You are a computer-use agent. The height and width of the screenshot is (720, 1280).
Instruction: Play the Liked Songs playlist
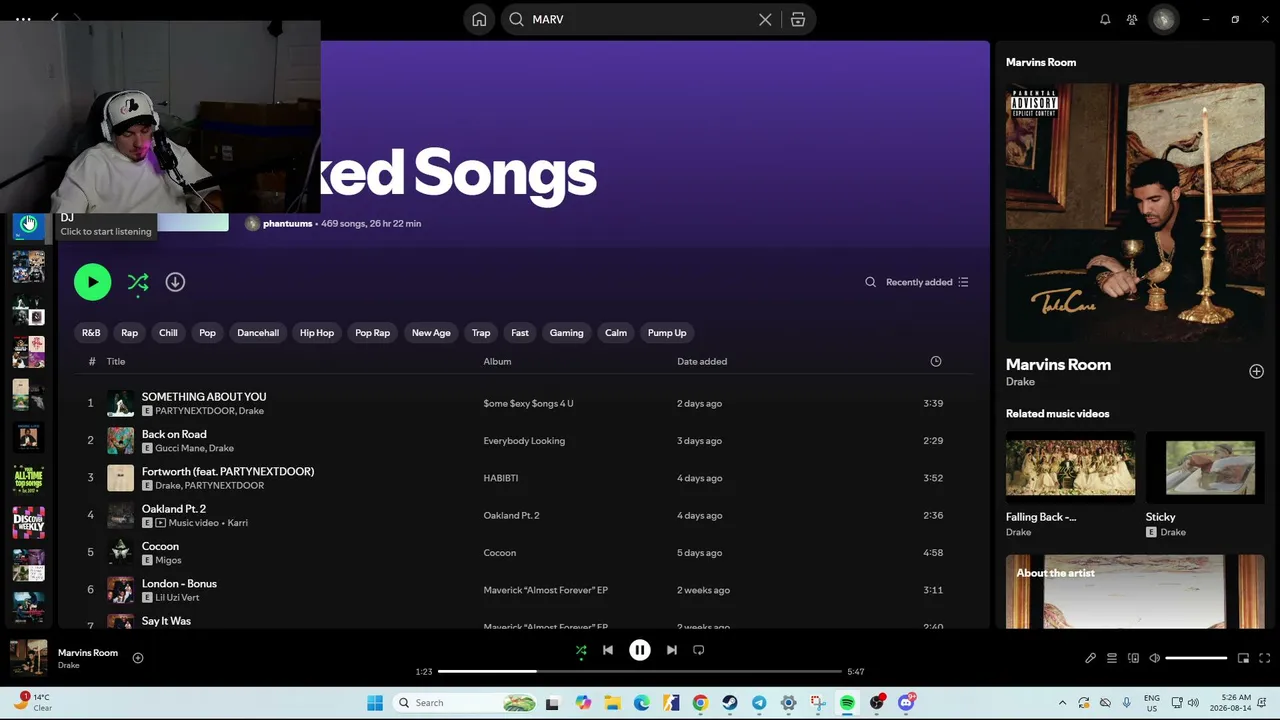point(92,282)
